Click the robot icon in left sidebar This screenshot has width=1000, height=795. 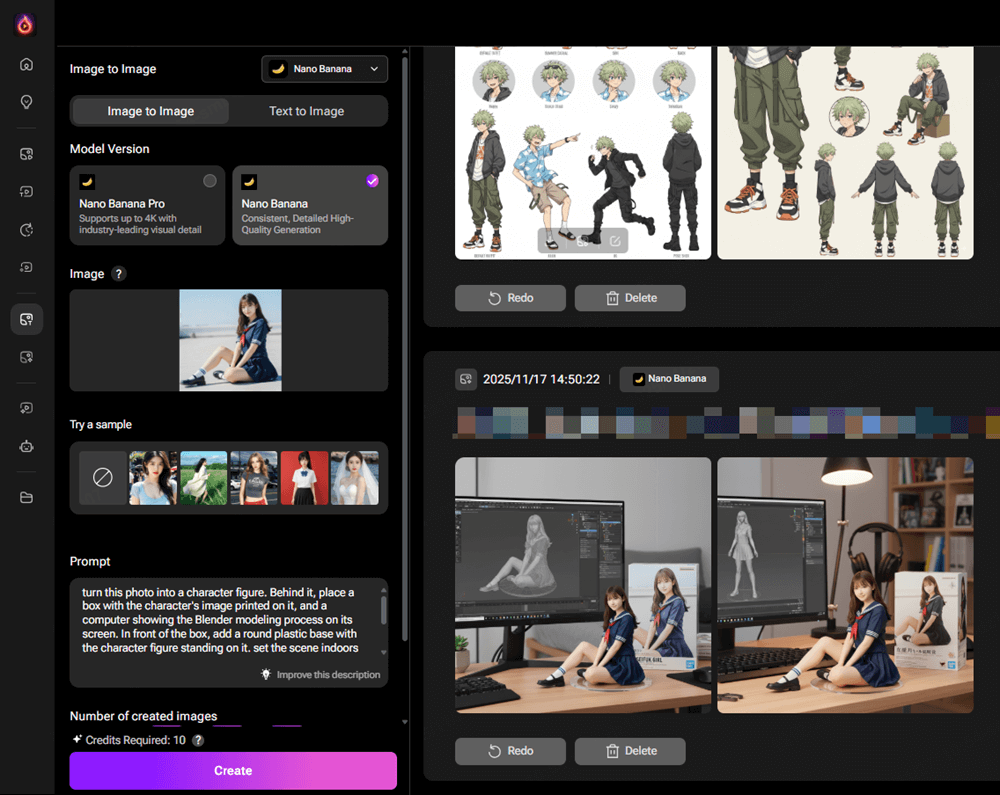click(x=26, y=446)
